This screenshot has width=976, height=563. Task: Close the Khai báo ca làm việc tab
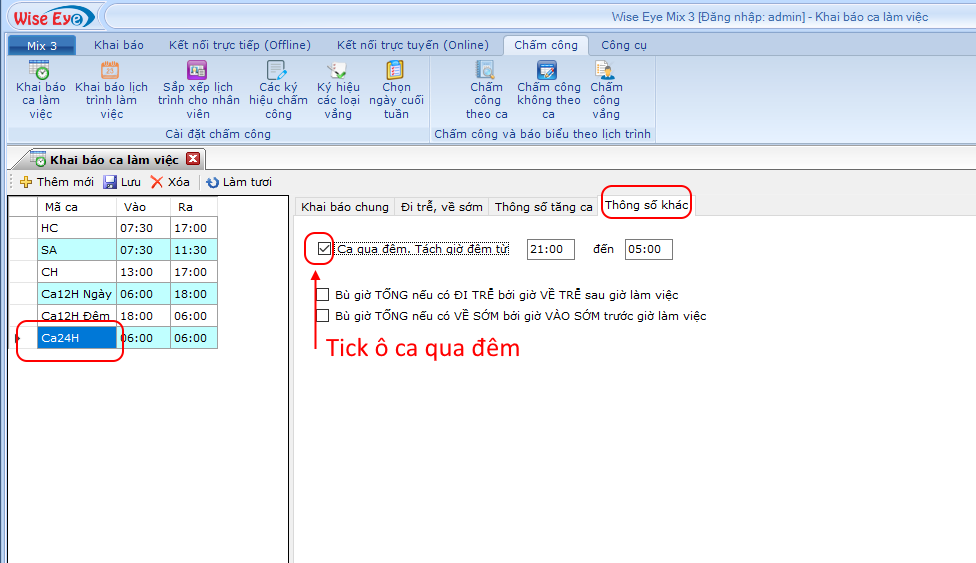pos(193,159)
